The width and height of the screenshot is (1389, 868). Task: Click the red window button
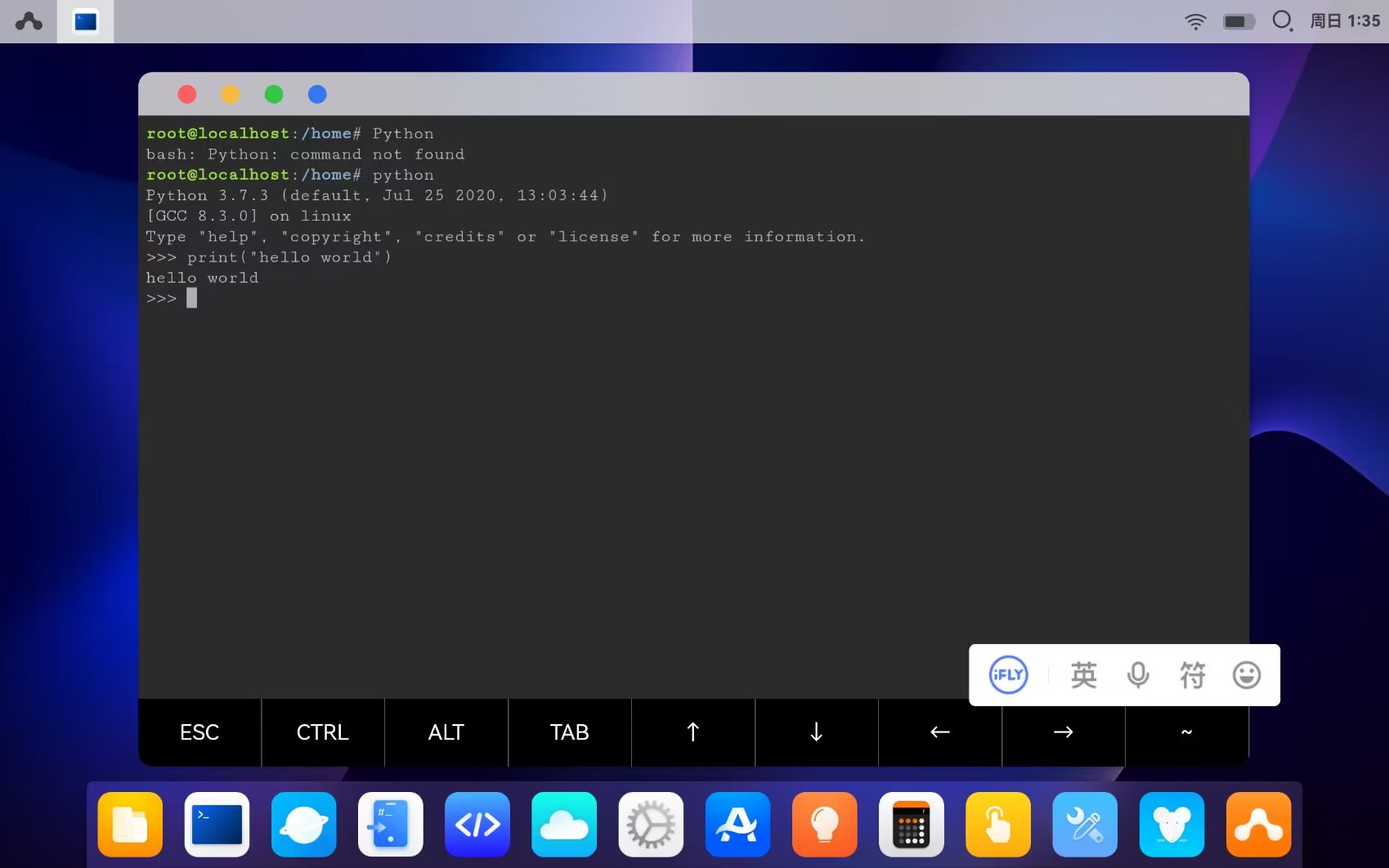point(187,95)
